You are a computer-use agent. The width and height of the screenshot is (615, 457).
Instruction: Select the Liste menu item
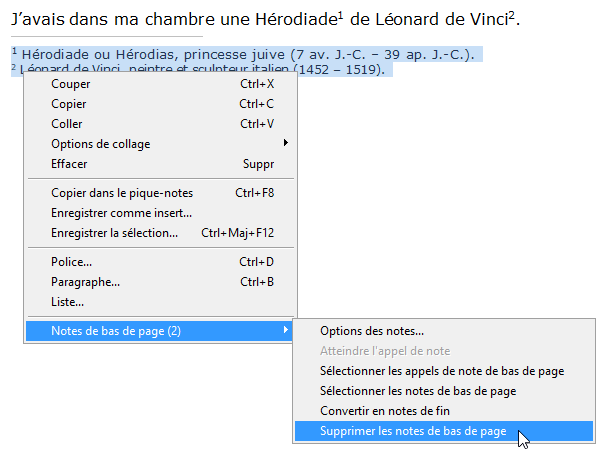(160, 302)
